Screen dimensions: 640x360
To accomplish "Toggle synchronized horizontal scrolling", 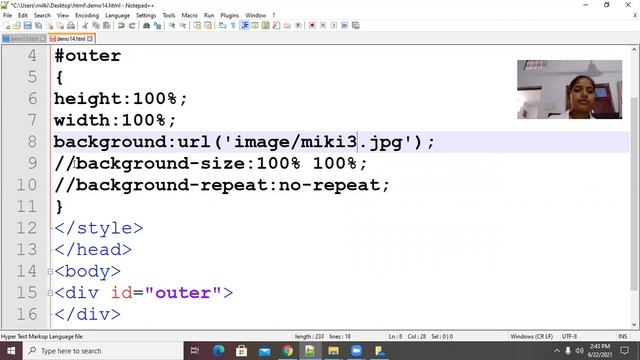I will coord(208,25).
